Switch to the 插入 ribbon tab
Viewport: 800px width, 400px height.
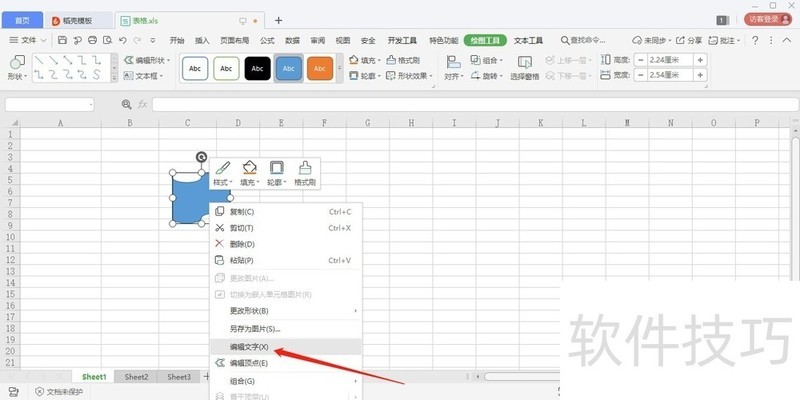[x=203, y=40]
